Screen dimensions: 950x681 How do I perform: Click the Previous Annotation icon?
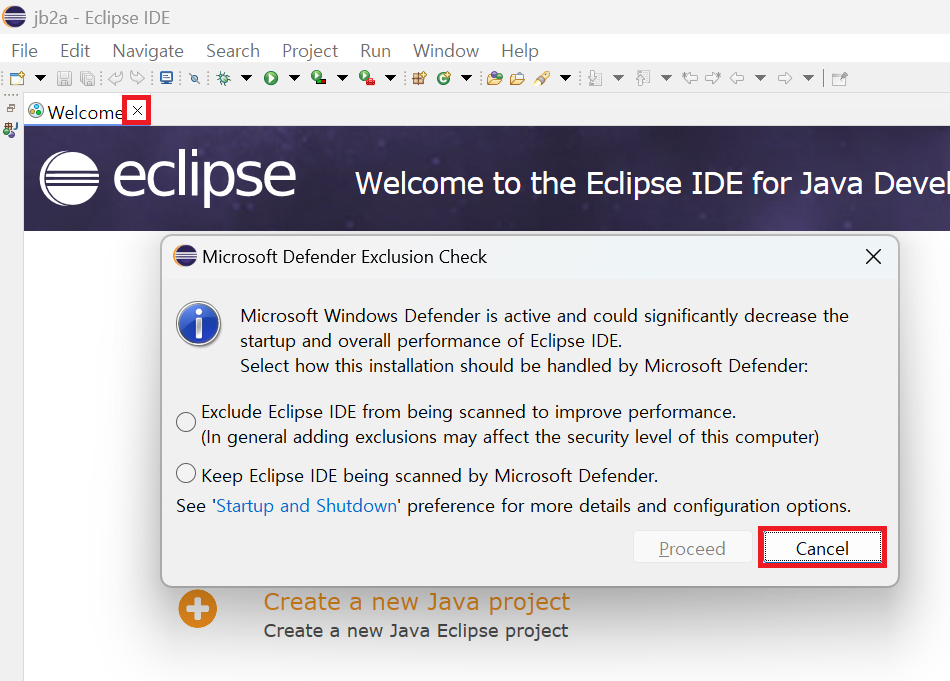pos(643,78)
